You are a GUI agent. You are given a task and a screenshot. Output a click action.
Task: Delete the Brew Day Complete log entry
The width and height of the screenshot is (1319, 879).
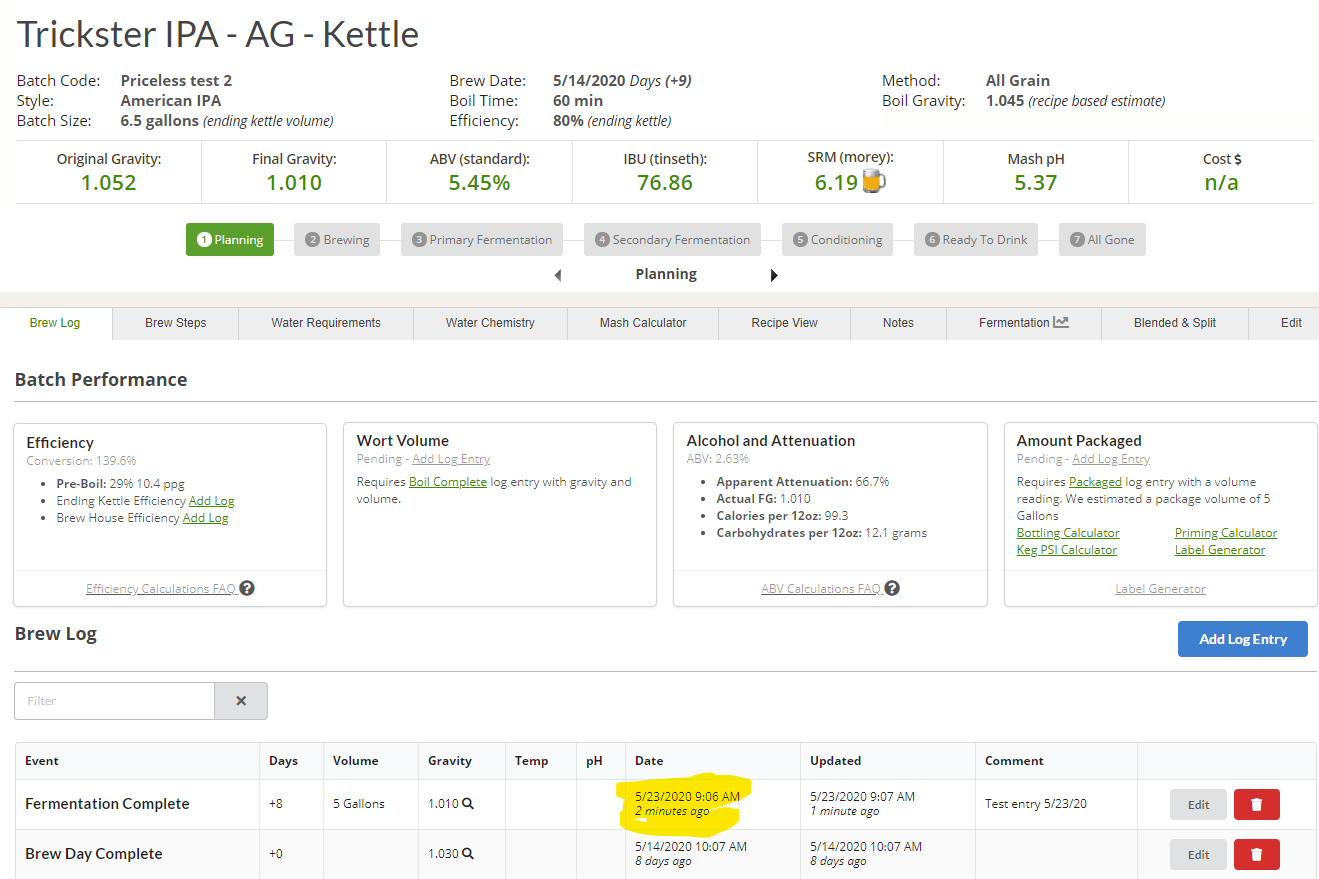pos(1256,854)
